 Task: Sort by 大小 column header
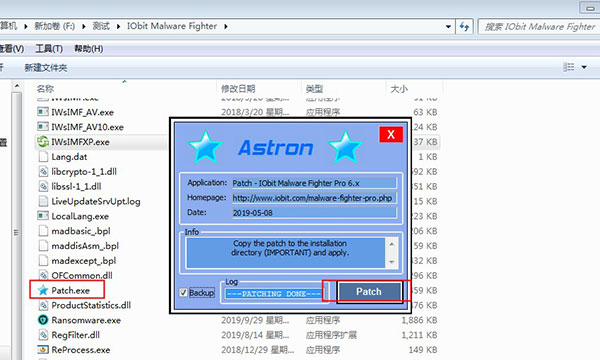click(x=399, y=89)
